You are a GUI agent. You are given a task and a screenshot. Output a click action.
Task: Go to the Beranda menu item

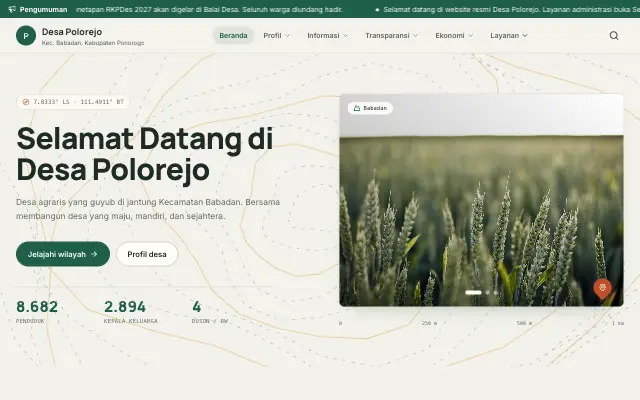coord(233,36)
